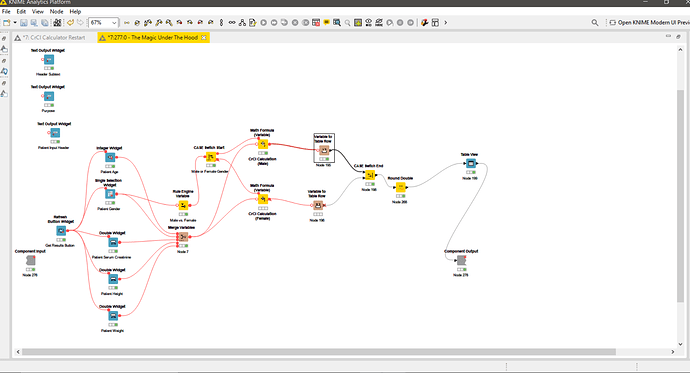The image size is (690, 373).
Task: Click the Save workflow icon
Action: point(24,22)
